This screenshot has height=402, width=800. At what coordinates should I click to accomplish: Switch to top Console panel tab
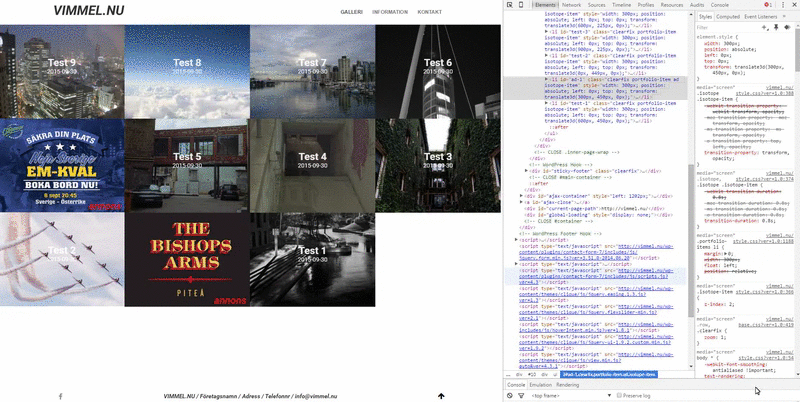[719, 5]
